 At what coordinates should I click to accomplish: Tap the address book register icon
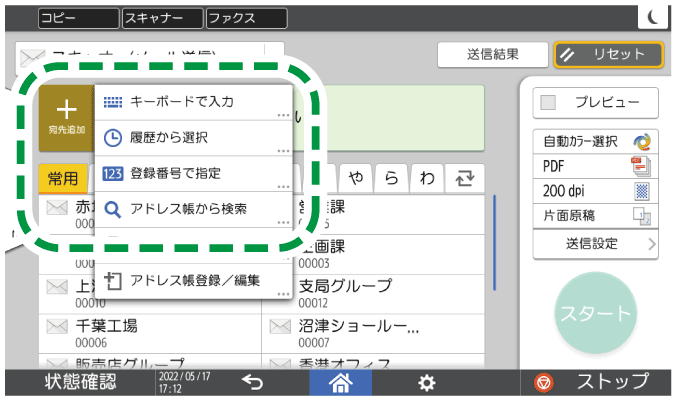tap(113, 281)
